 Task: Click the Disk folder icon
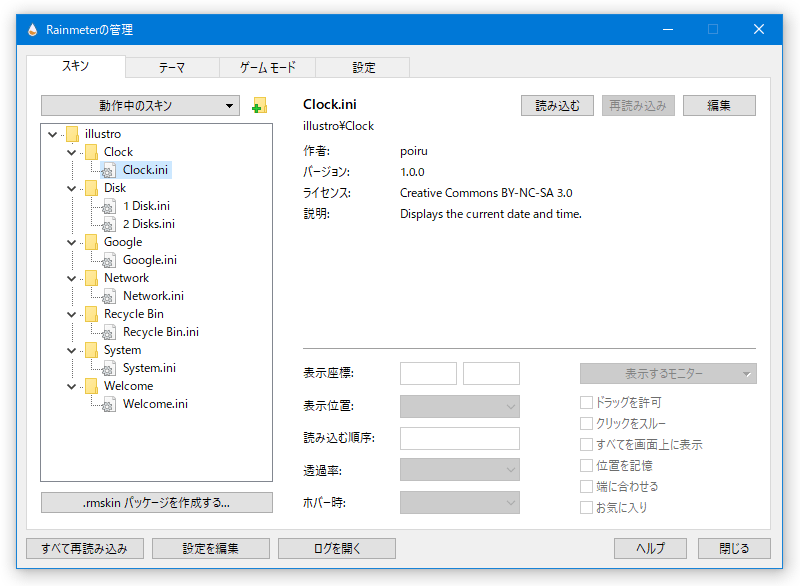point(91,188)
